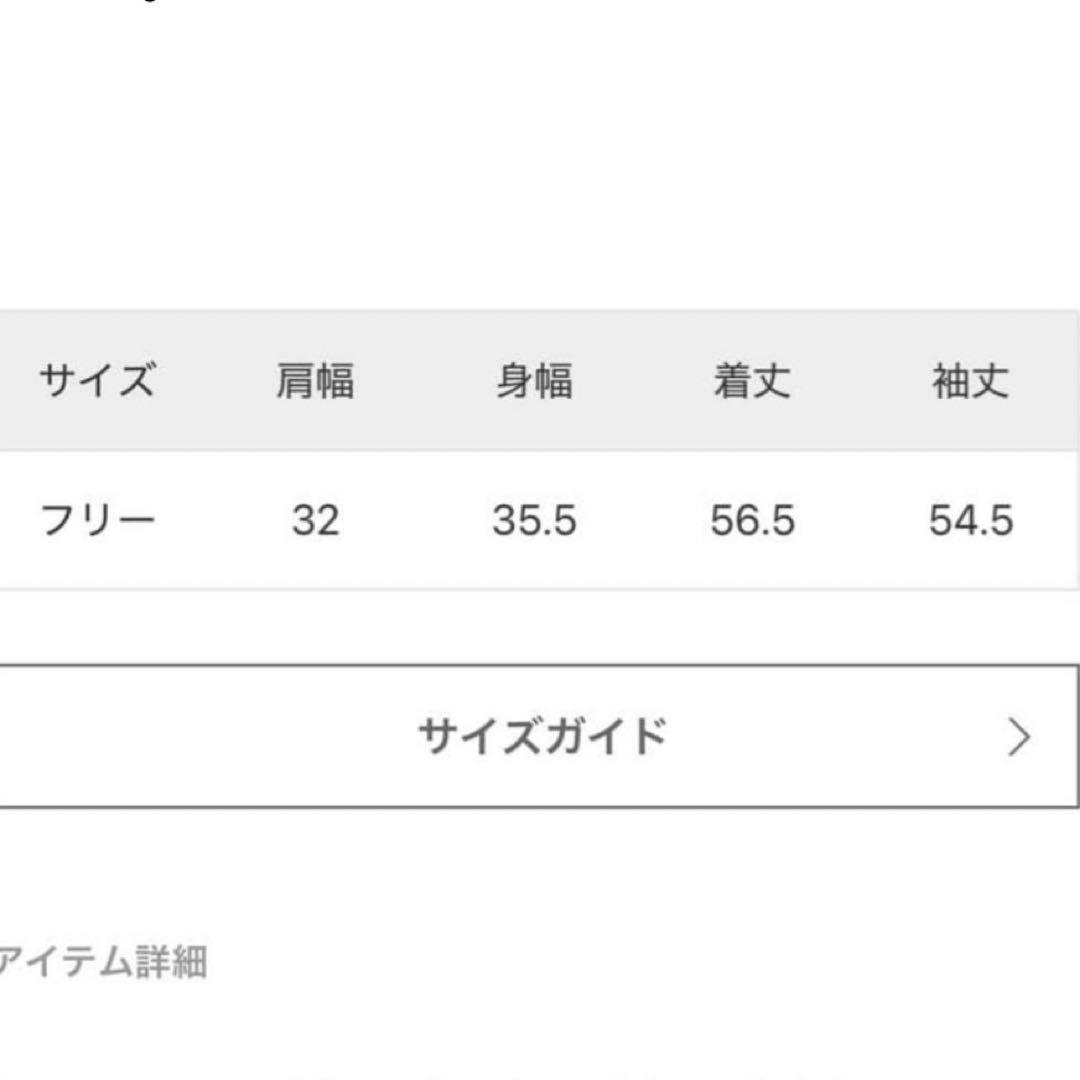Click the sleeve length value 54.5

[970, 521]
